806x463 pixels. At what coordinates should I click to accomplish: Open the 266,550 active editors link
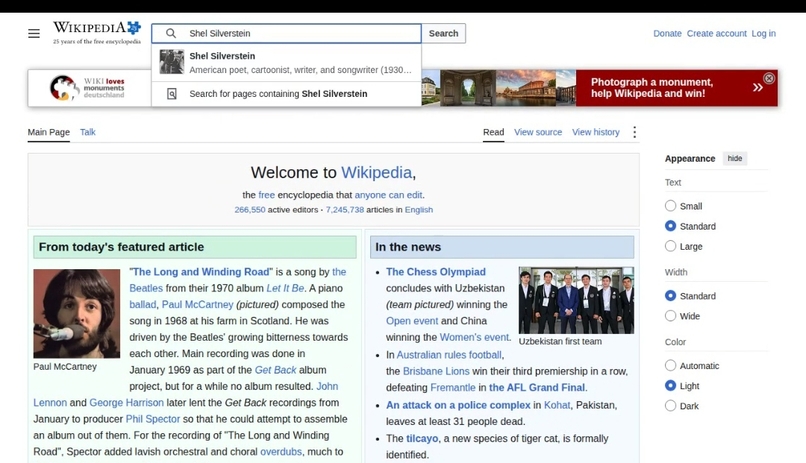point(250,210)
